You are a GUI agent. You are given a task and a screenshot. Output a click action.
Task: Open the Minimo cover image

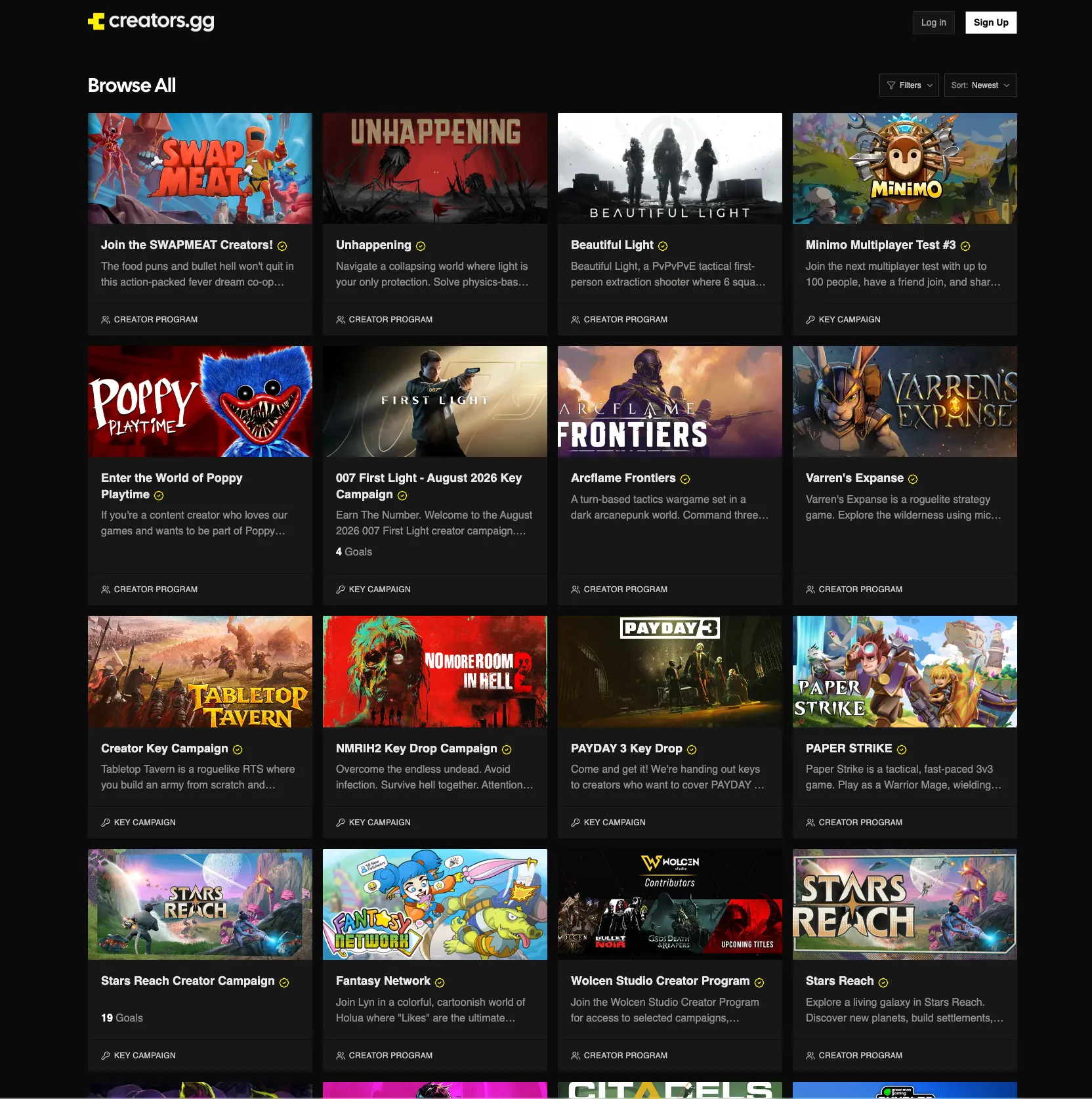click(905, 169)
